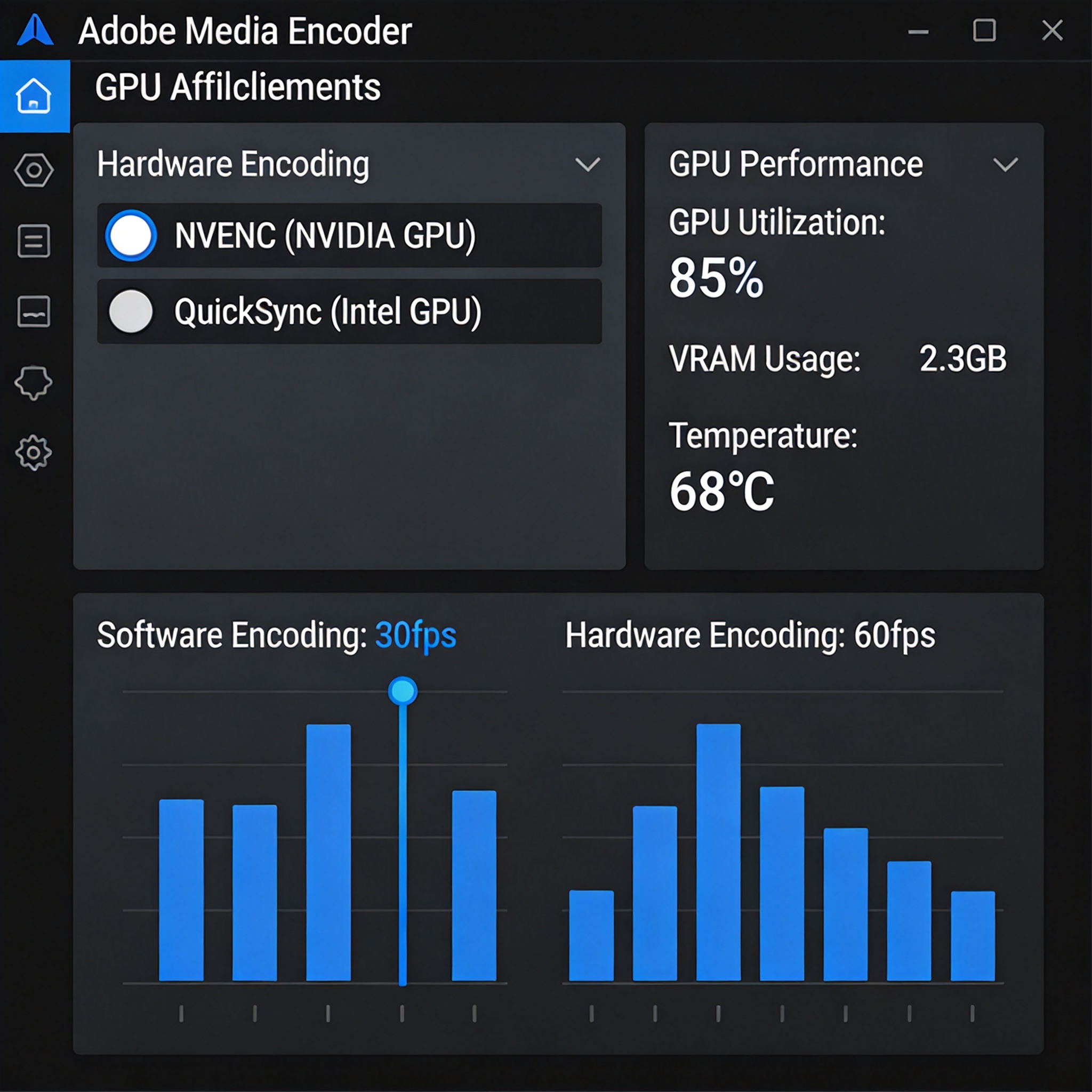Click the badge-shaped sidebar icon
1092x1092 pixels.
34,383
